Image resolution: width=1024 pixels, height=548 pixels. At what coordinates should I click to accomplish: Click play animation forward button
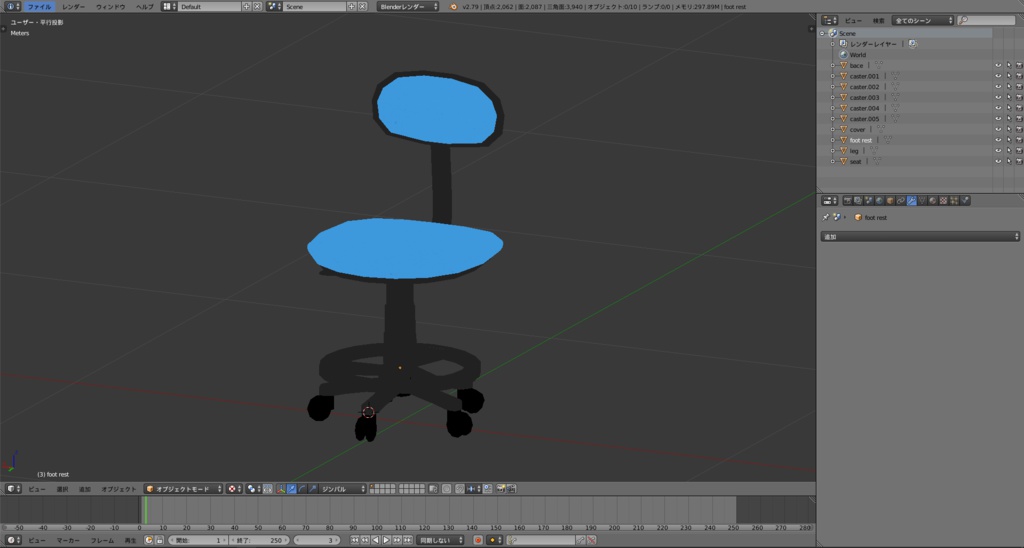point(386,540)
